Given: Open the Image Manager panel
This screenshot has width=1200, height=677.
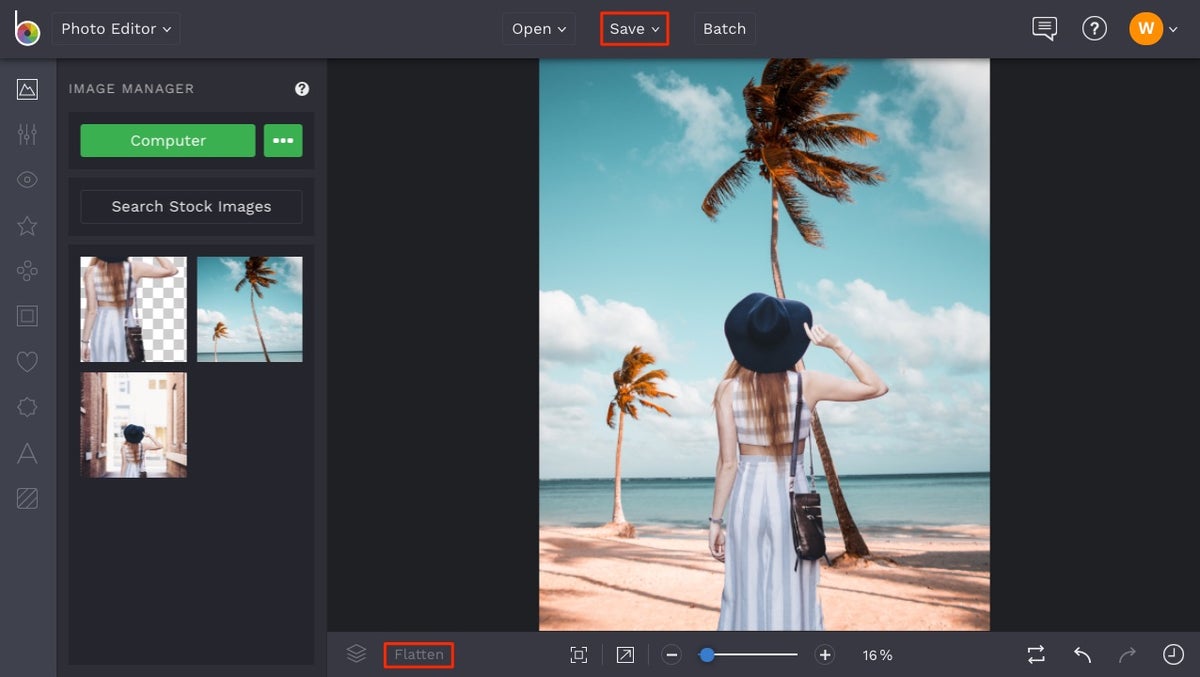Looking at the screenshot, I should [27, 88].
